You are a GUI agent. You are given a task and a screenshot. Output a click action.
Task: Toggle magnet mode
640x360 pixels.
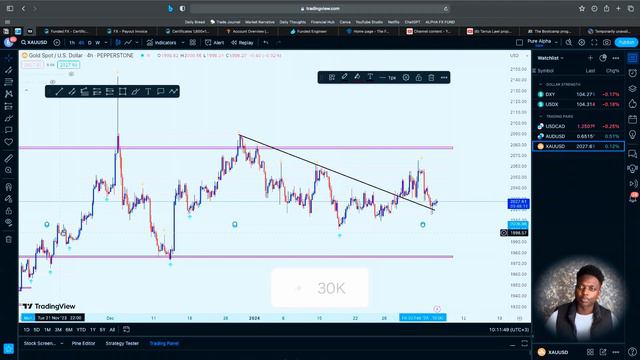point(8,187)
